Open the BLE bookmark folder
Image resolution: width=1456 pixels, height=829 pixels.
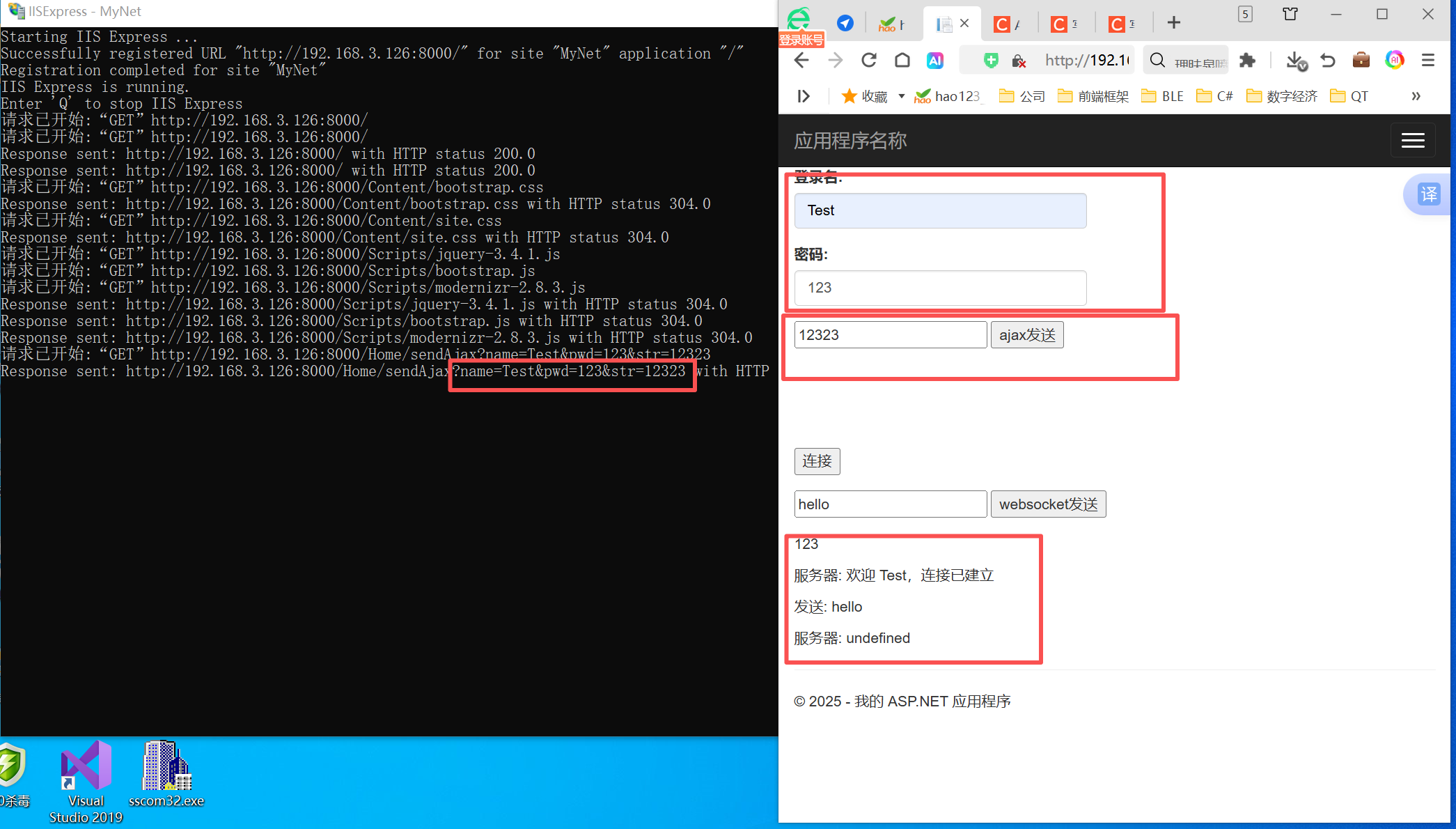[x=1163, y=96]
